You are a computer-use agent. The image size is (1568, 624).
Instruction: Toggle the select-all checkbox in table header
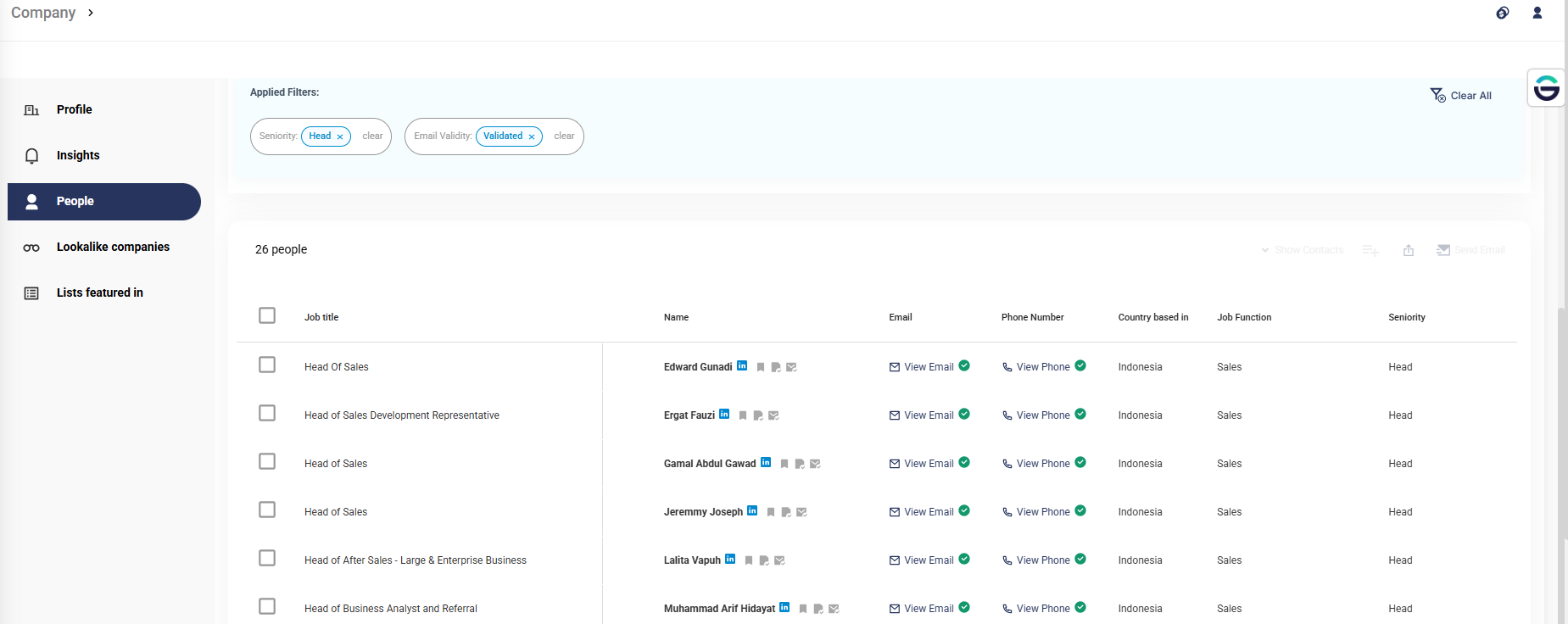click(x=267, y=315)
